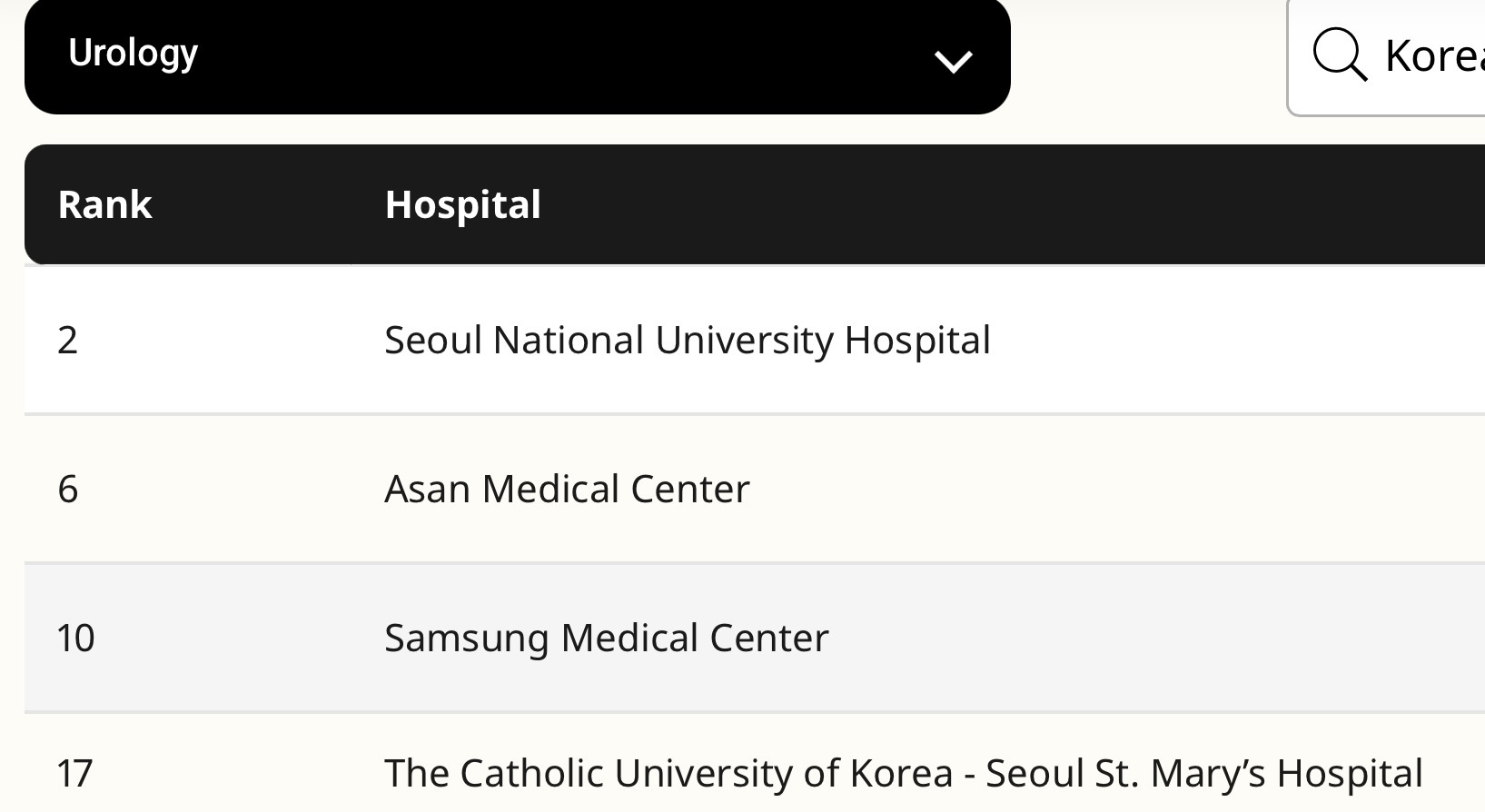The image size is (1485, 812).
Task: Open Catholic University of Korea Seoul St. Mary's Hospital
Action: click(x=903, y=773)
